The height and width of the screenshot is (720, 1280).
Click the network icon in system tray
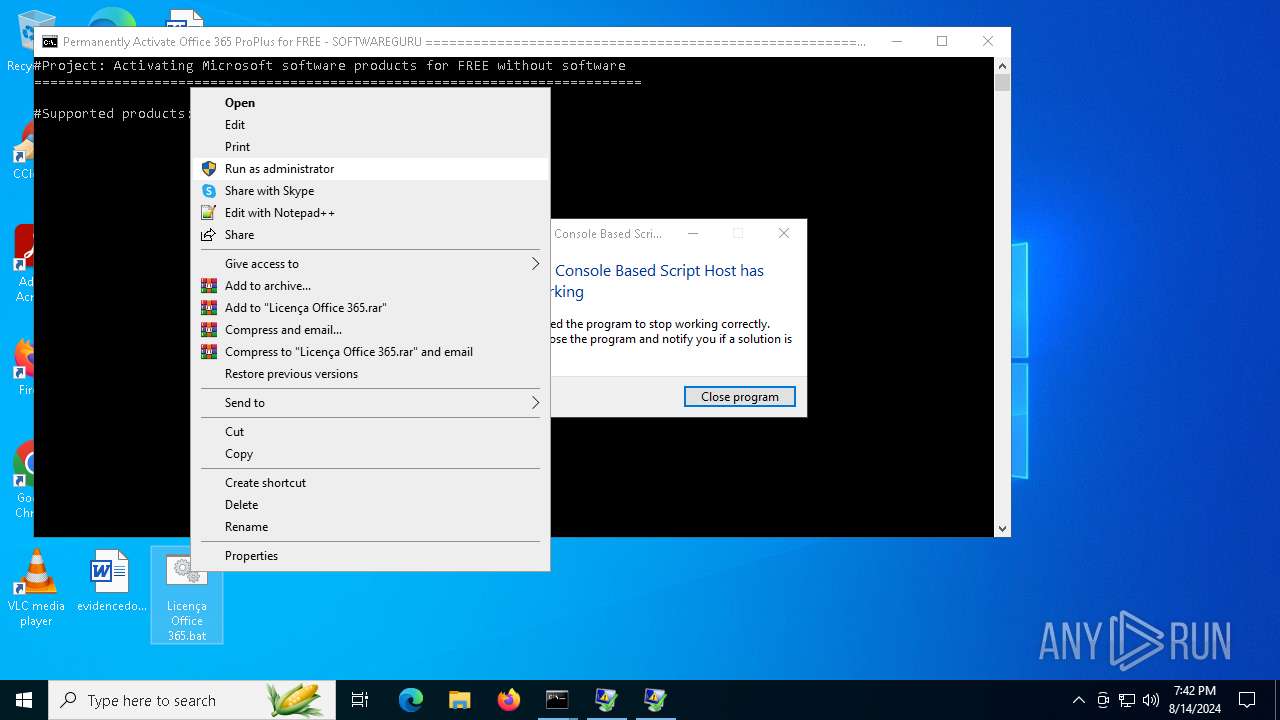[x=1127, y=700]
